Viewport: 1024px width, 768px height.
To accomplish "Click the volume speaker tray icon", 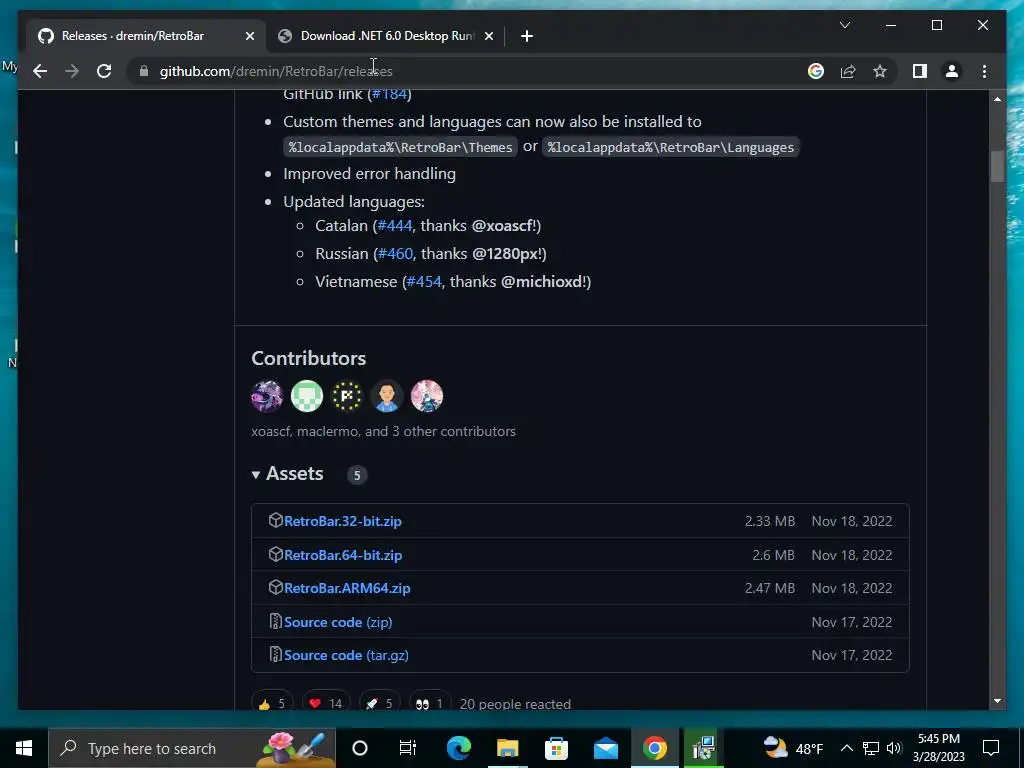I will (x=894, y=748).
